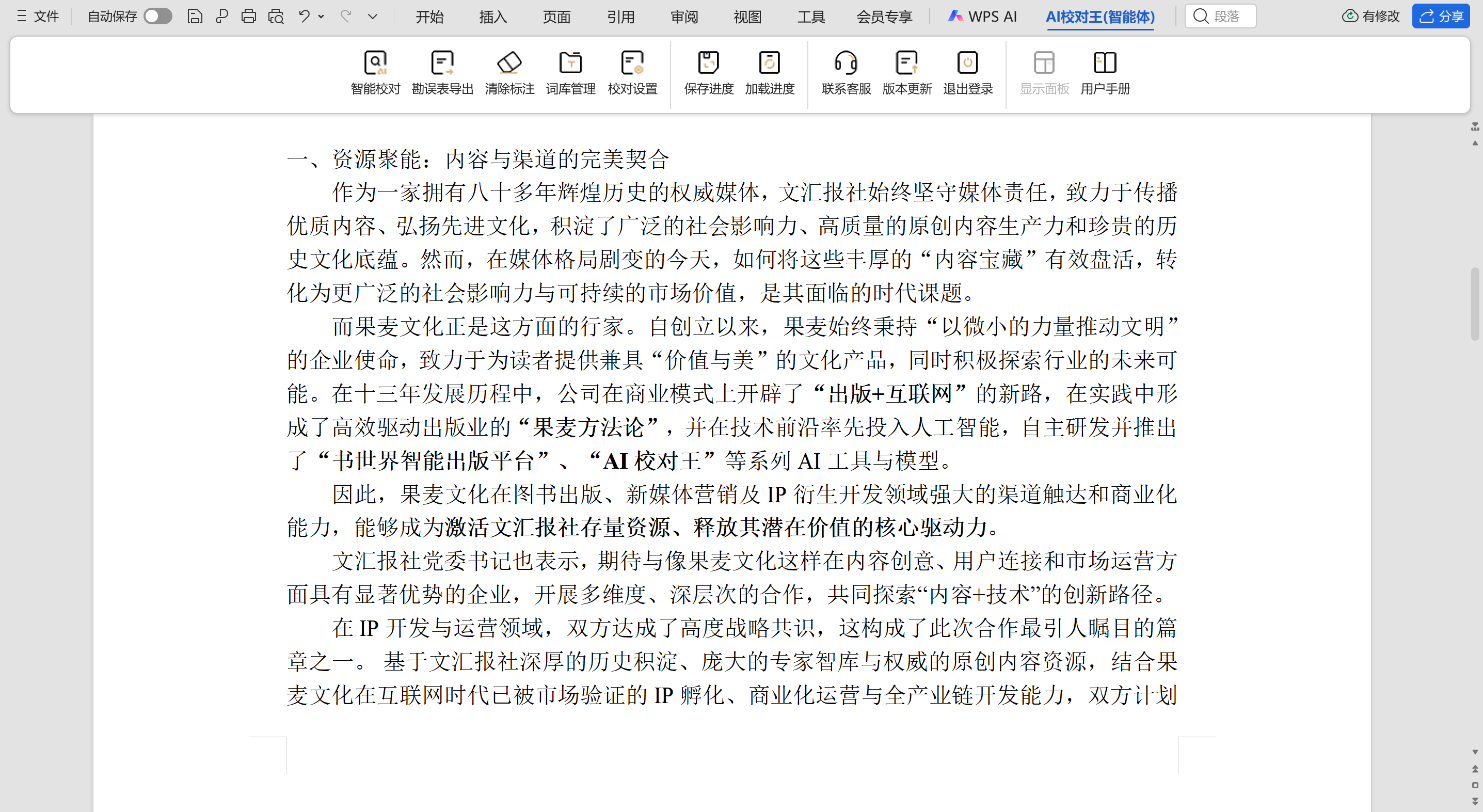Screen dimensions: 1483x812
Task: Switch to the WPS AI tab
Action: pyautogui.click(x=982, y=17)
